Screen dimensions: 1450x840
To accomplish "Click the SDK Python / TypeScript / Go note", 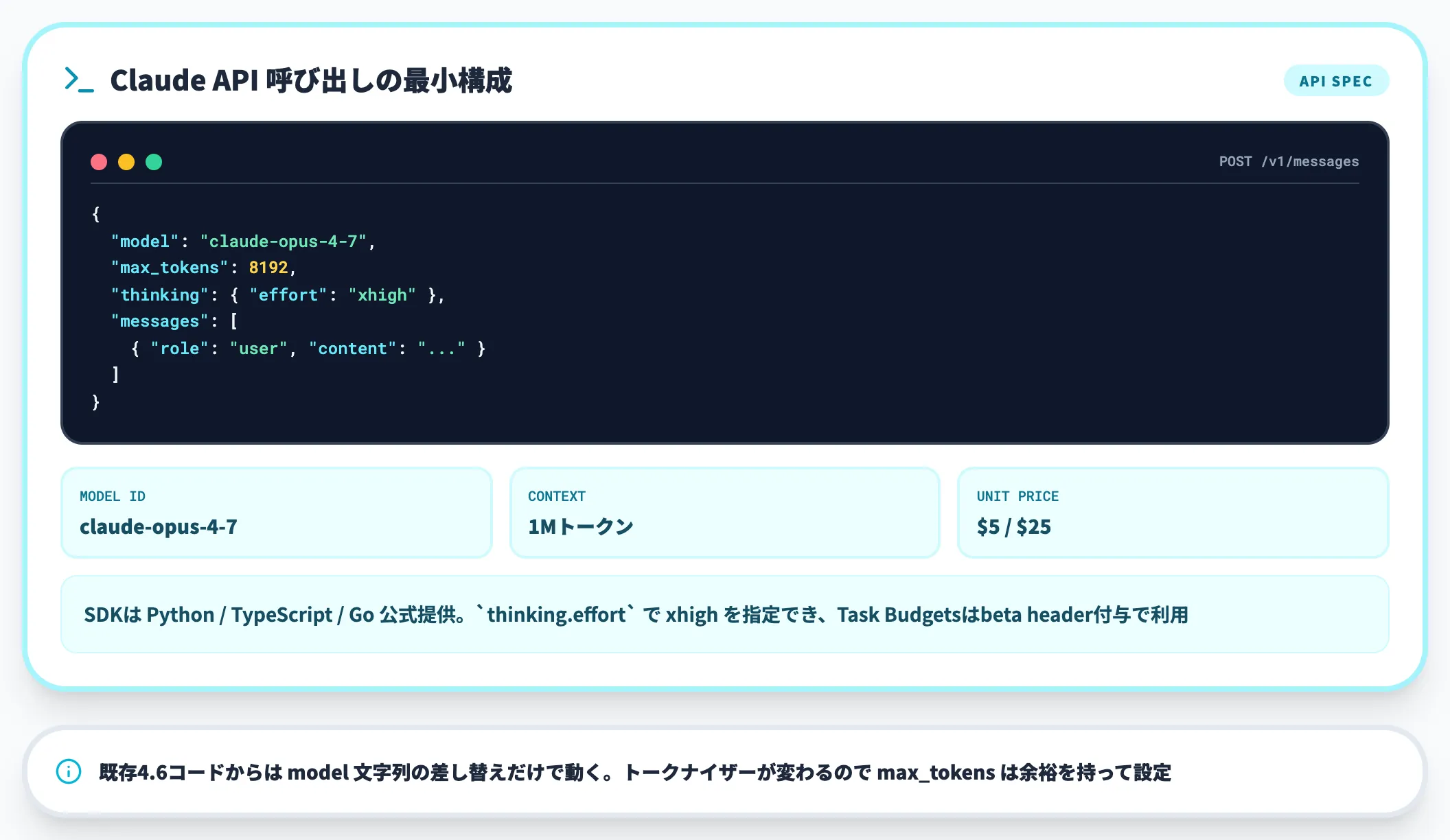I will (x=635, y=614).
